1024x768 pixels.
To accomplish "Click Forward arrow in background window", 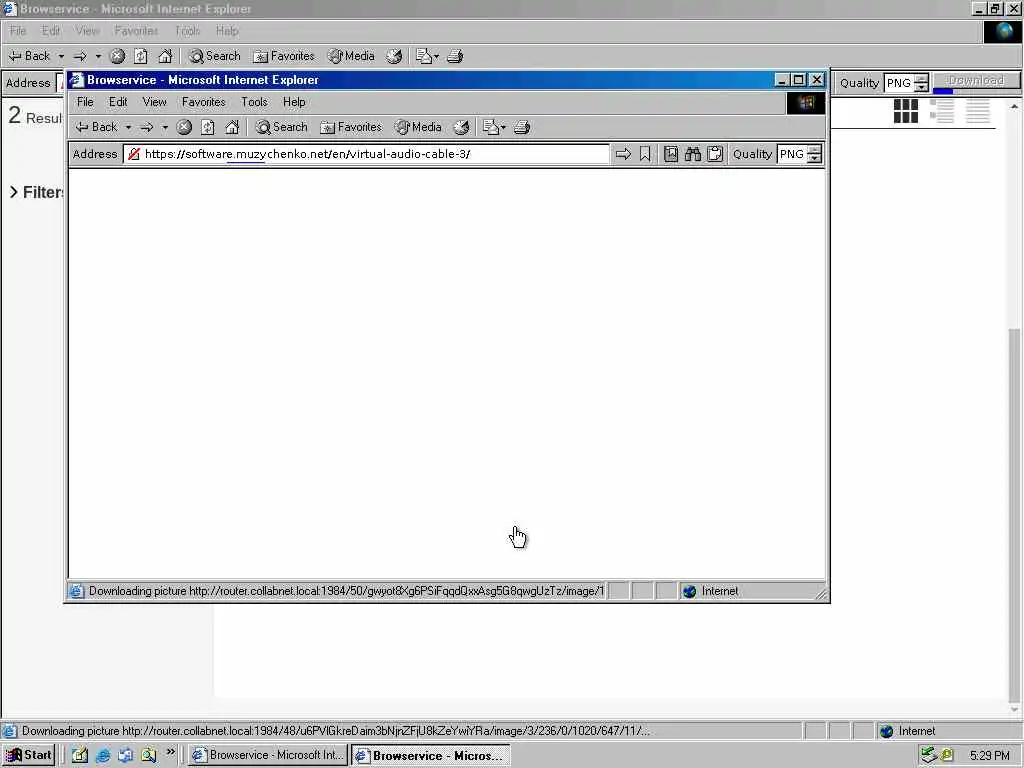I will (x=80, y=56).
